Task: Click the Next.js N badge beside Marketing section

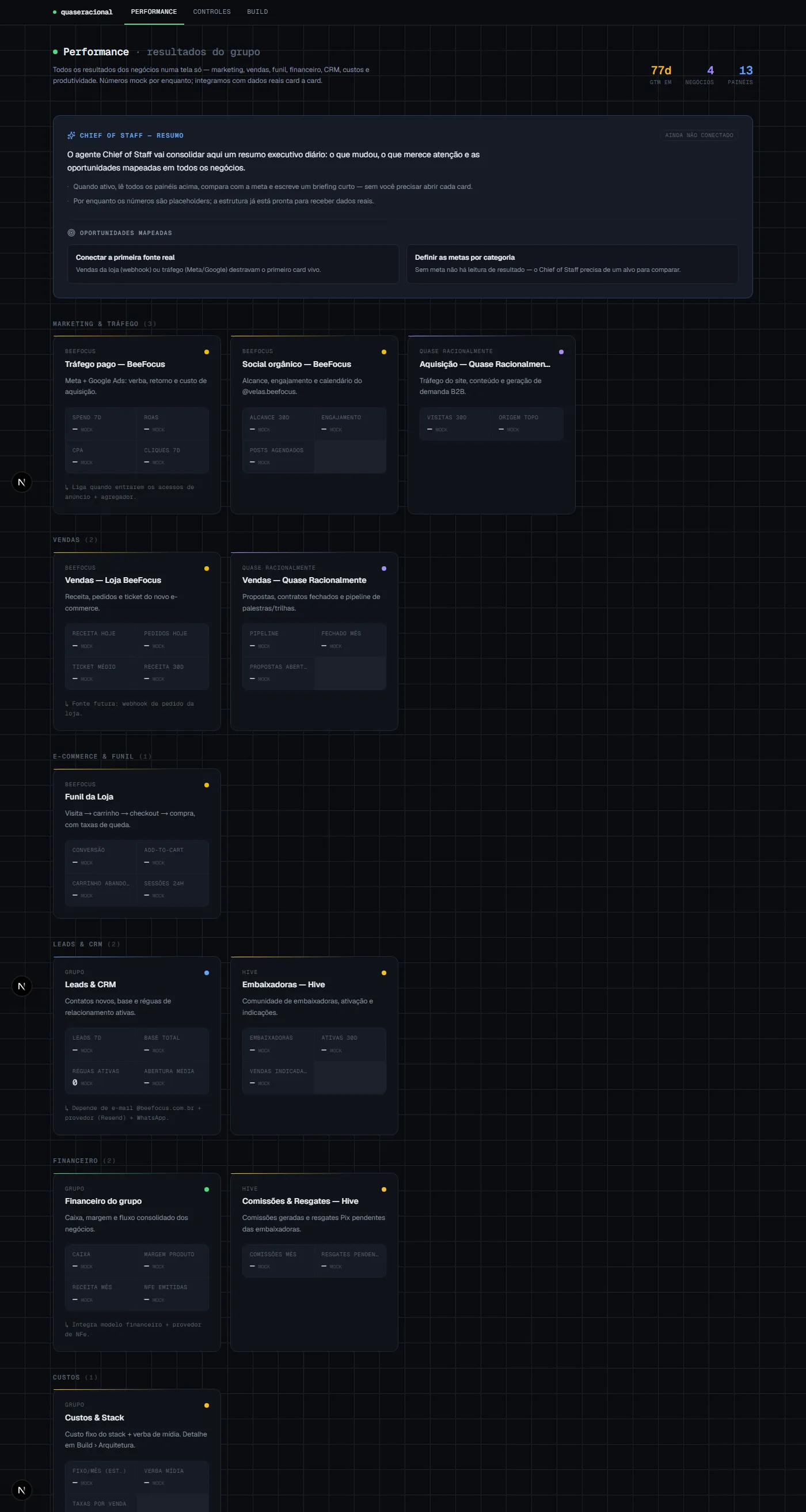Action: point(22,483)
